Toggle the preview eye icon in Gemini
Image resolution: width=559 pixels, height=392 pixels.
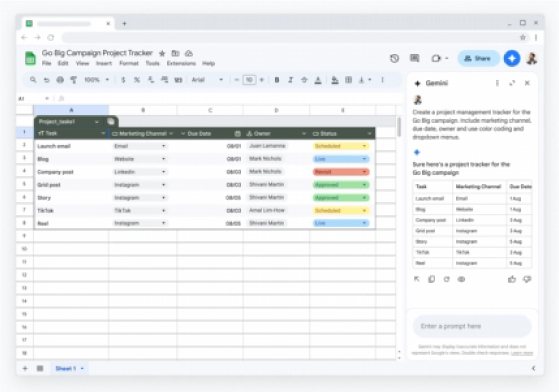point(461,279)
